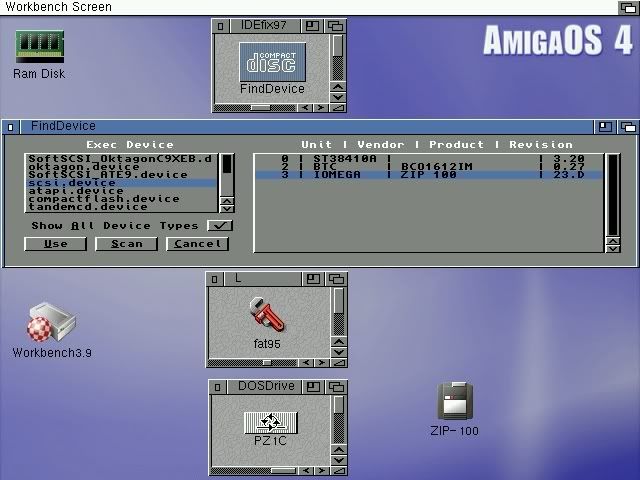640x480 pixels.
Task: Click the Exec Device list up arrow
Action: click(x=227, y=201)
